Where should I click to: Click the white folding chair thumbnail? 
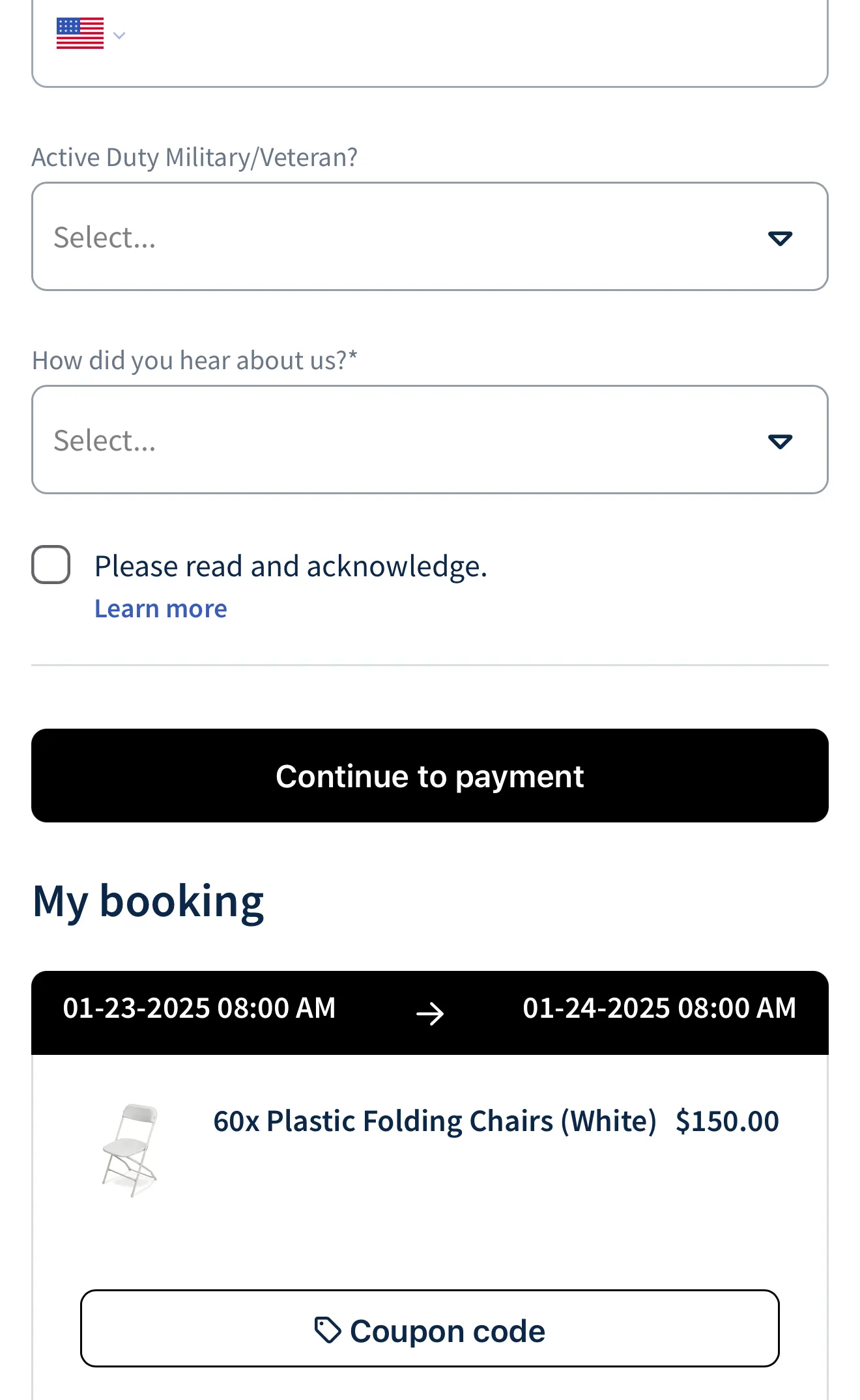[x=130, y=1150]
